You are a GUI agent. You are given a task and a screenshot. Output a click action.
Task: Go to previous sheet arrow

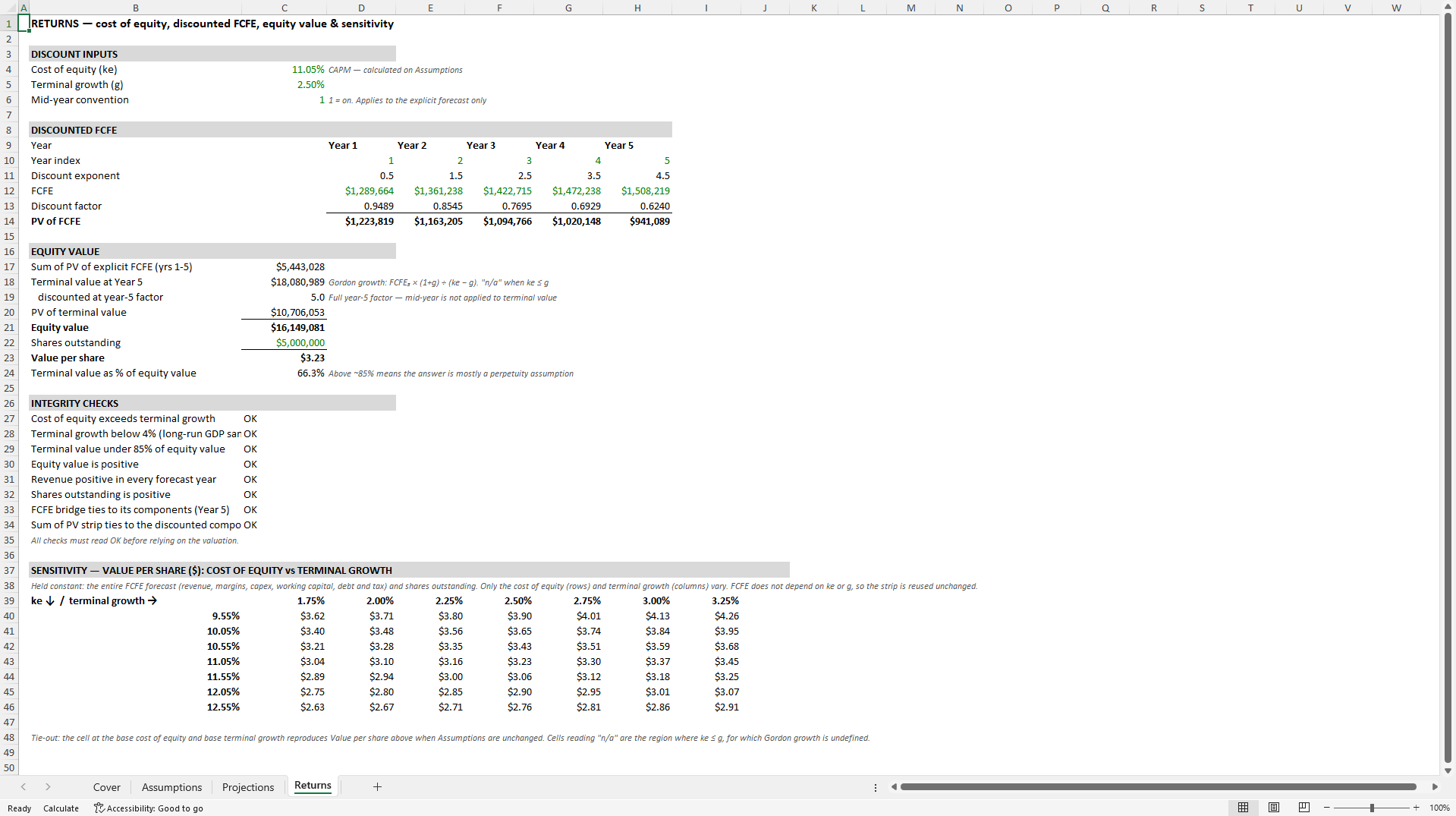coord(24,787)
